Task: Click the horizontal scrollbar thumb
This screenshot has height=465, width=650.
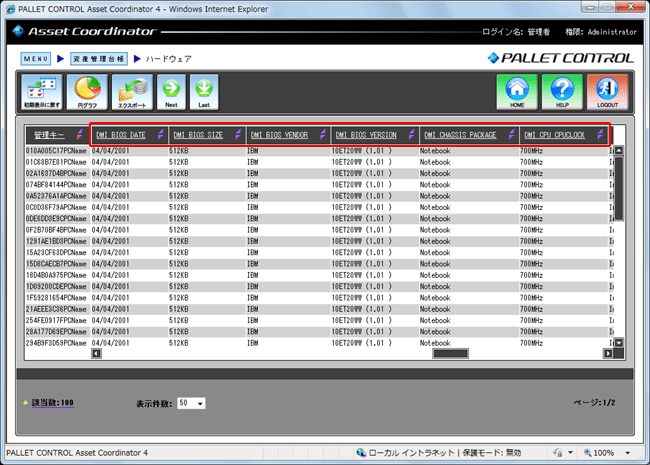Action: click(x=450, y=354)
